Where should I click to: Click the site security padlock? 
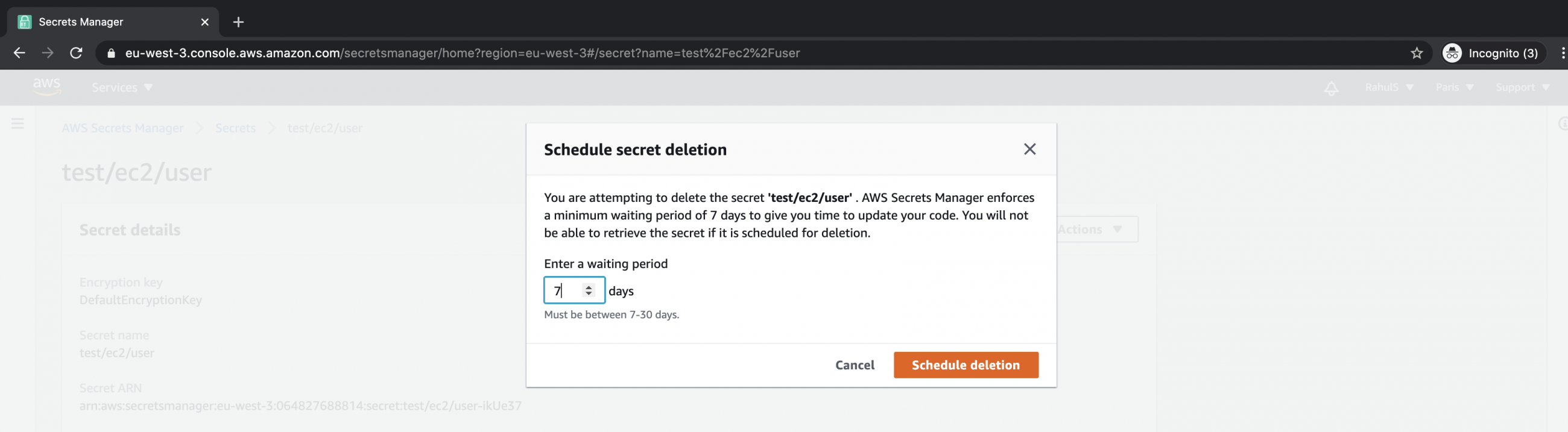point(110,53)
